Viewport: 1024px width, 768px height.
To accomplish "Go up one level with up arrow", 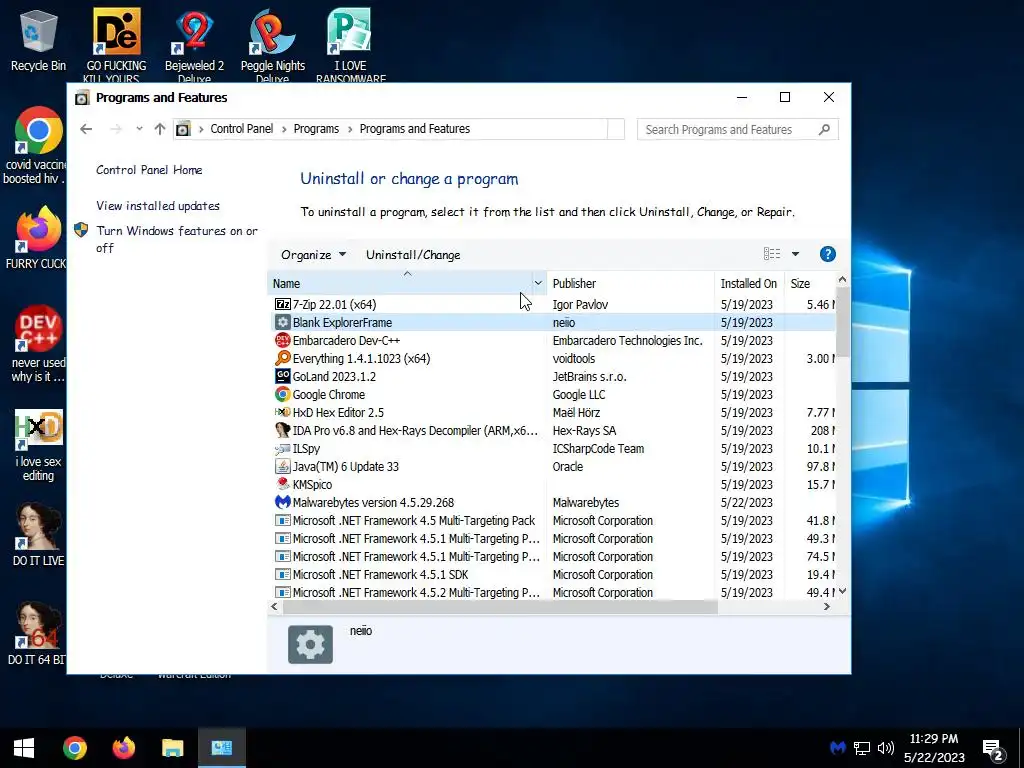I will [x=160, y=129].
